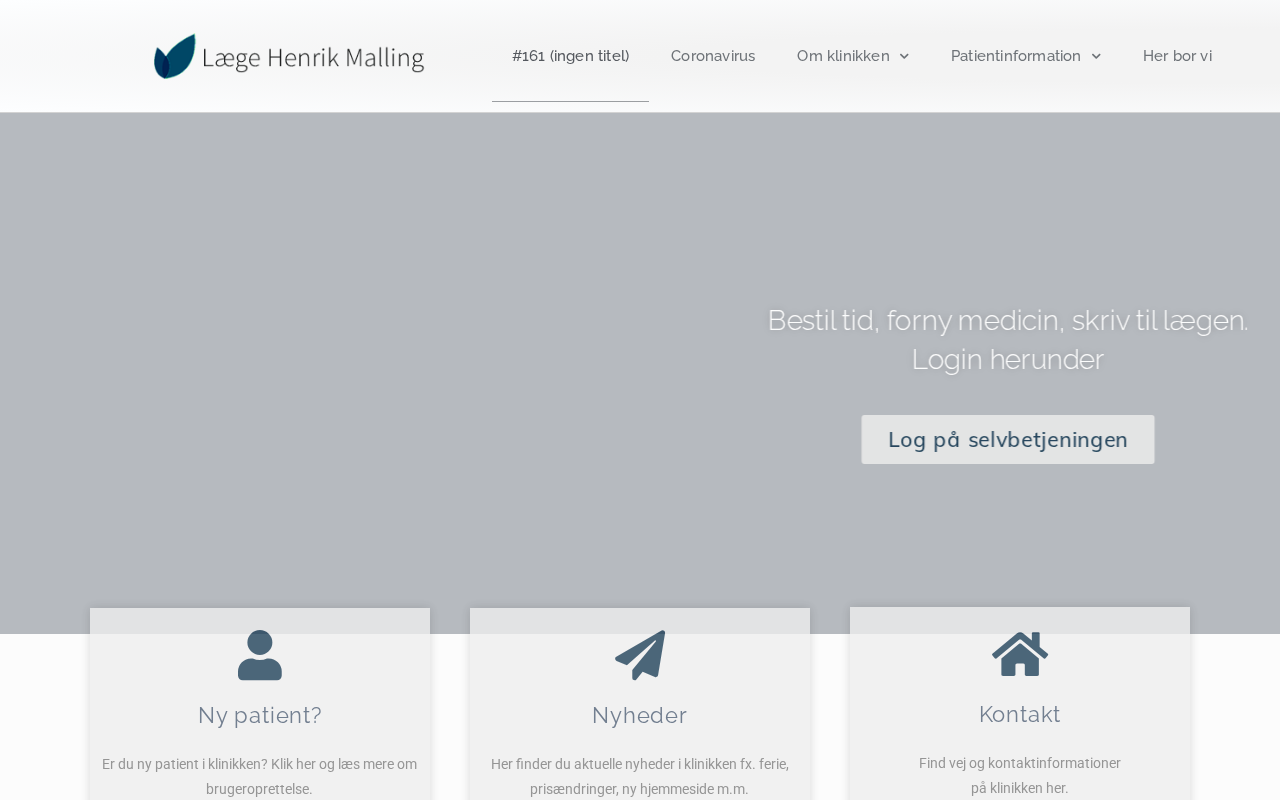The height and width of the screenshot is (800, 1280).
Task: Open the Patientinformation menu
Action: pyautogui.click(x=1015, y=56)
